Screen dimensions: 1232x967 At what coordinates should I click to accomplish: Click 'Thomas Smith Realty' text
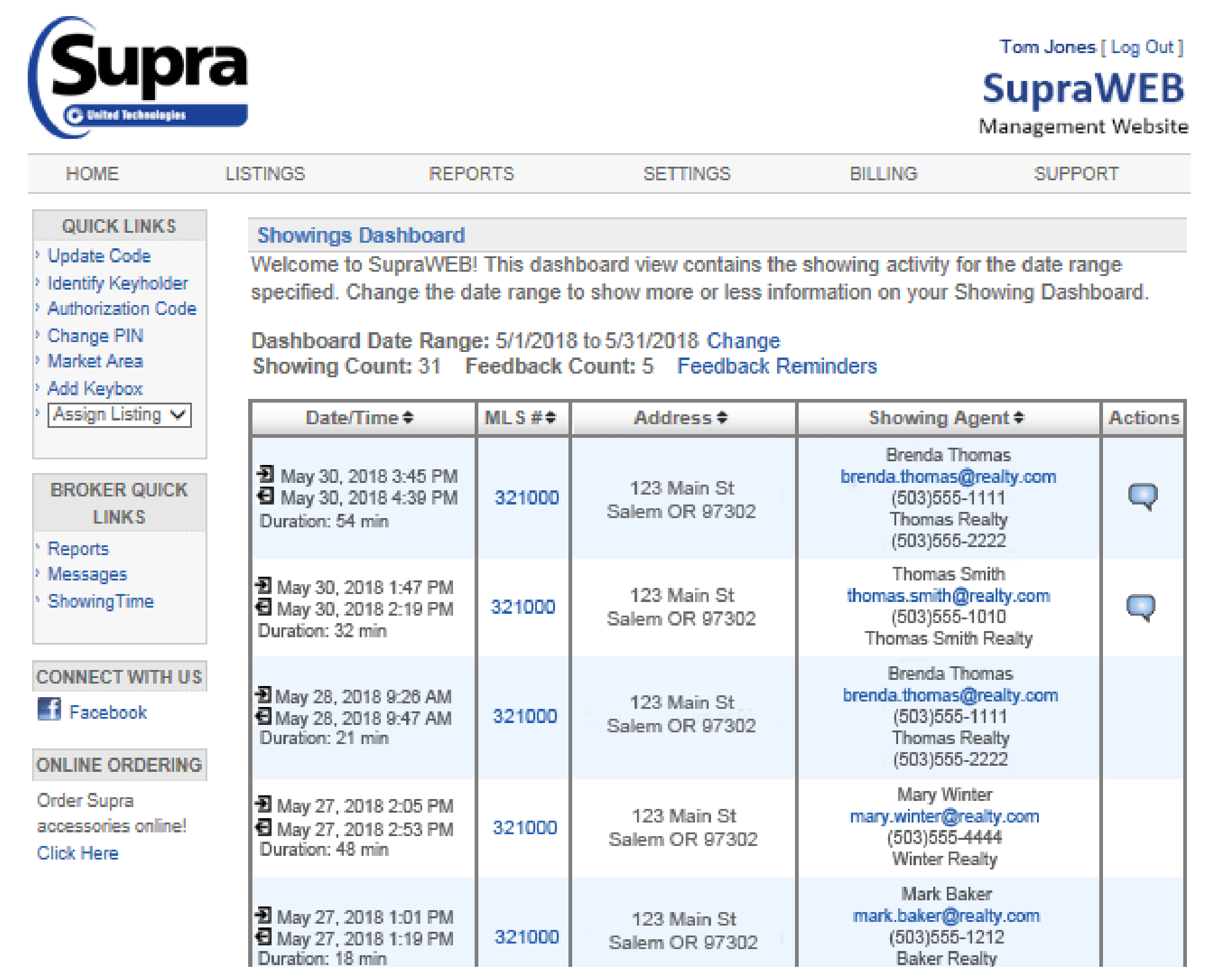949,638
